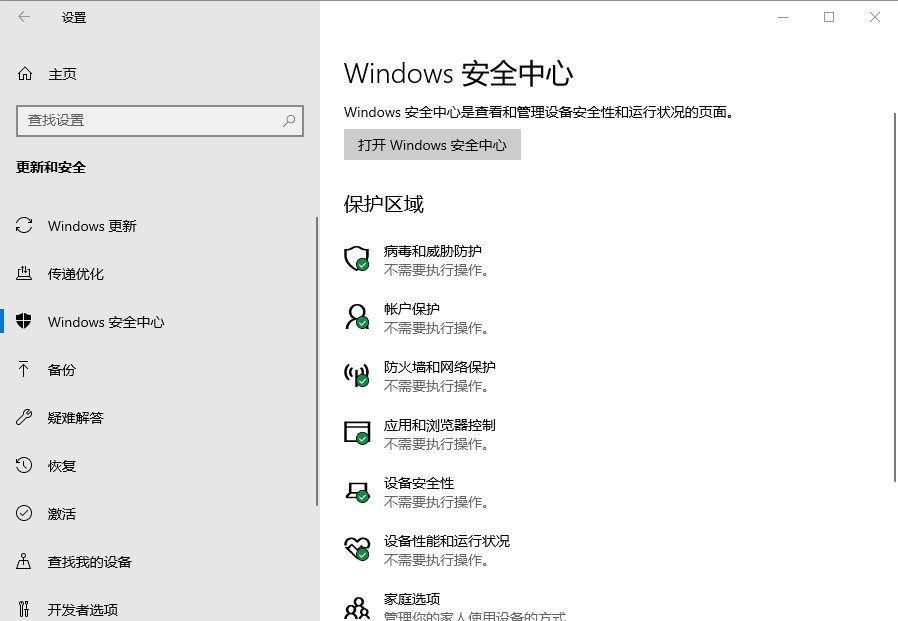Open 家庭选项 link
Viewport: 898px width, 621px height.
coord(412,599)
